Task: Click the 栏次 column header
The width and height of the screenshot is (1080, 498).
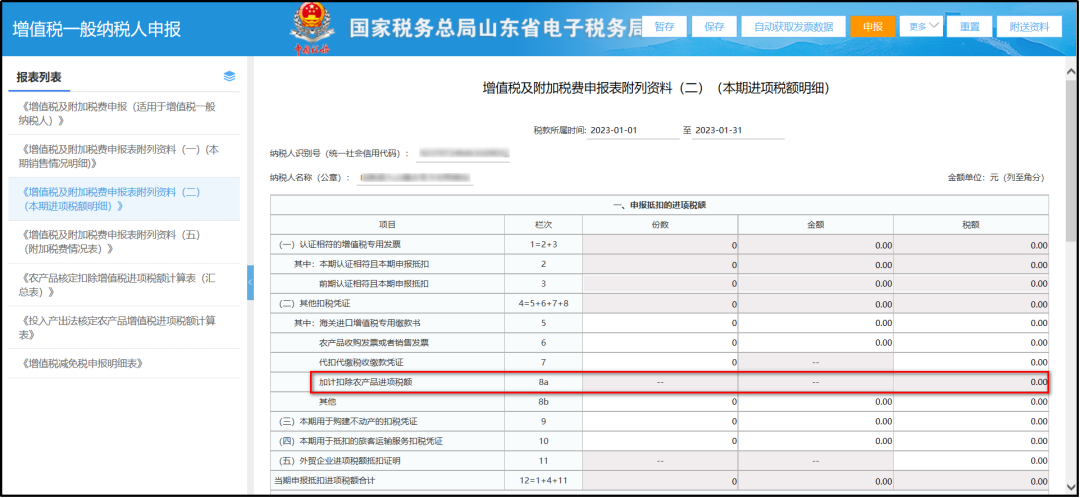Action: 543,225
